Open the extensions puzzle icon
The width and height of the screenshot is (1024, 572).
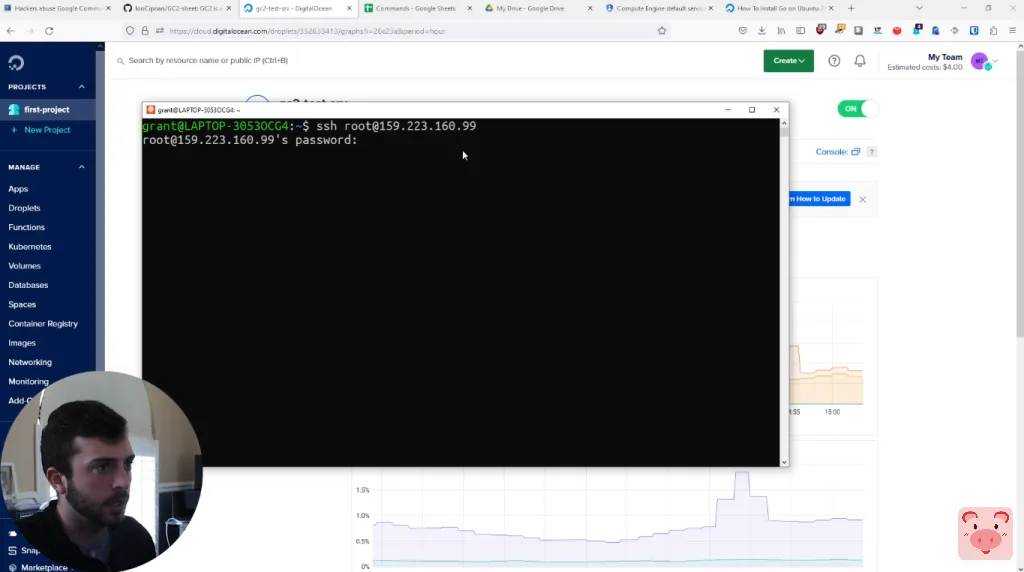point(993,31)
